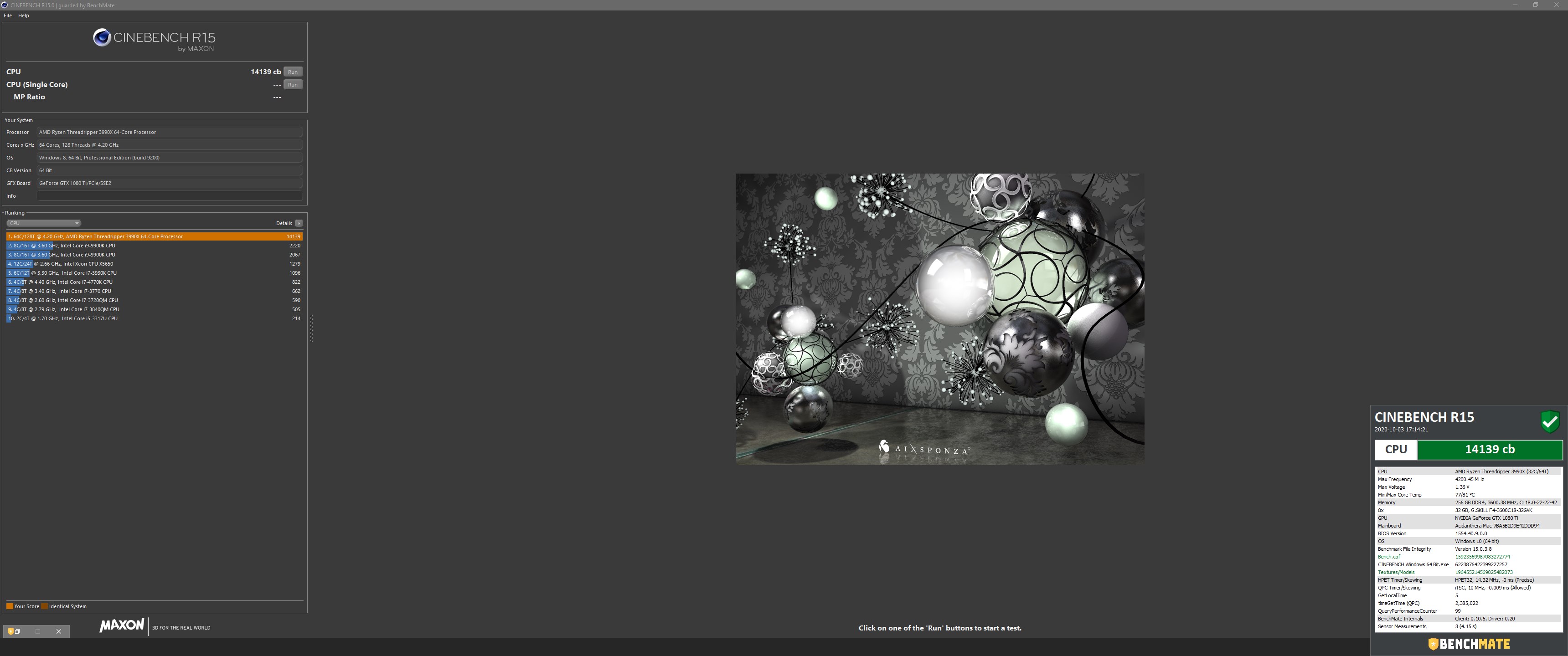Open the Details arrow in Ranking
Image resolution: width=1568 pixels, height=656 pixels.
tap(299, 223)
